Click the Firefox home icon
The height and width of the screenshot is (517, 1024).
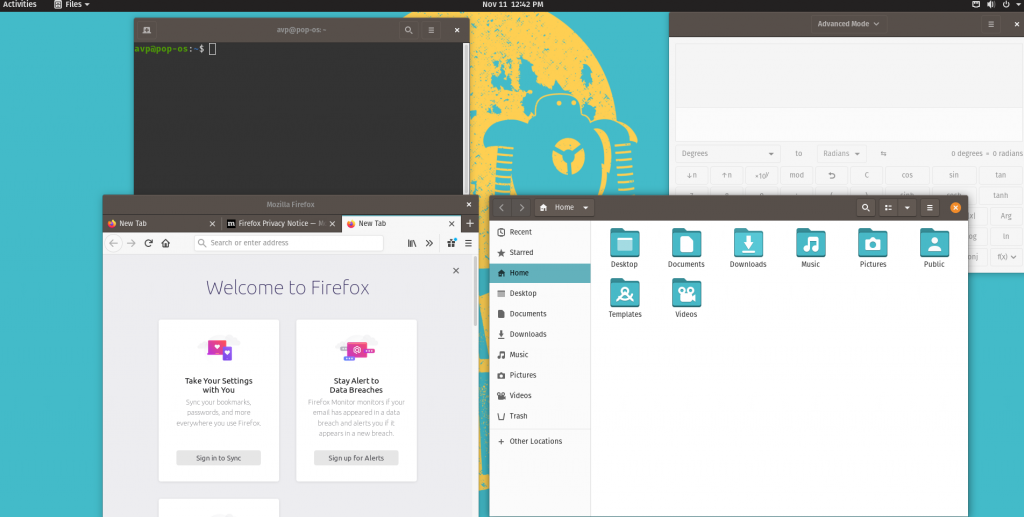166,243
